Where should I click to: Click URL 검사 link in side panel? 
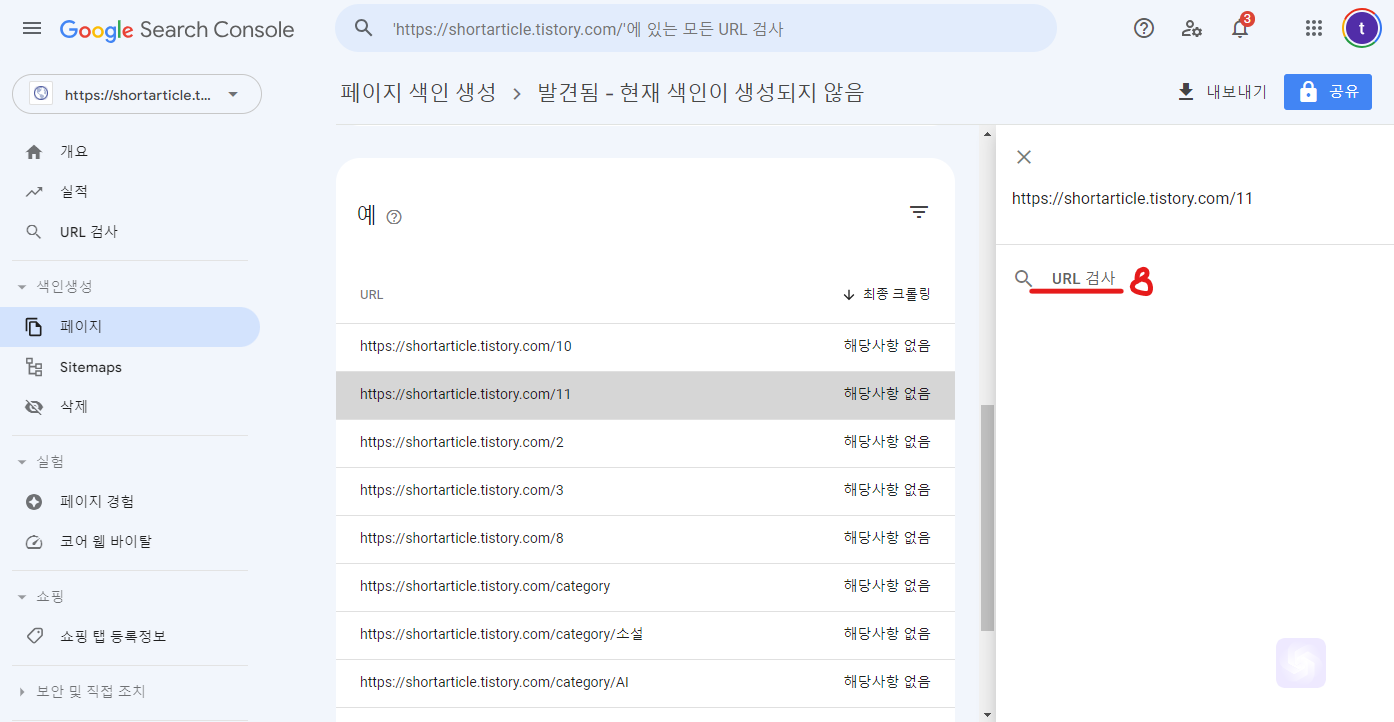coord(1083,279)
